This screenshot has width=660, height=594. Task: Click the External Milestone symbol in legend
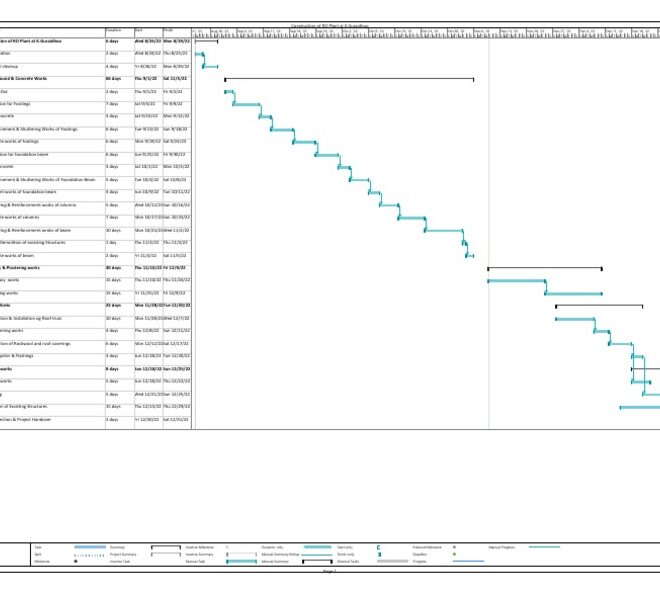pos(454,547)
